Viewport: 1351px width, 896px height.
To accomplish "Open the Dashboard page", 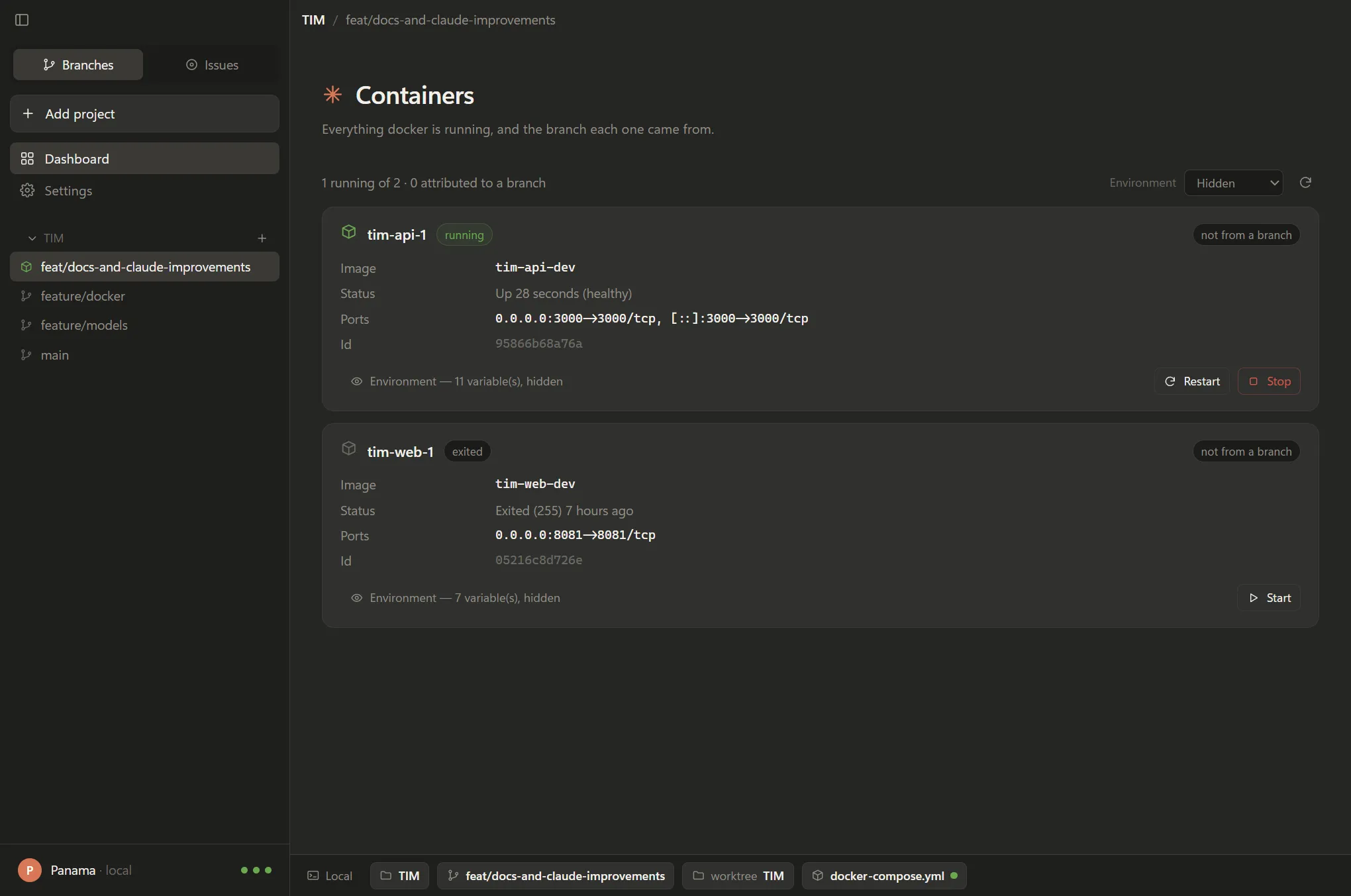I will click(144, 159).
